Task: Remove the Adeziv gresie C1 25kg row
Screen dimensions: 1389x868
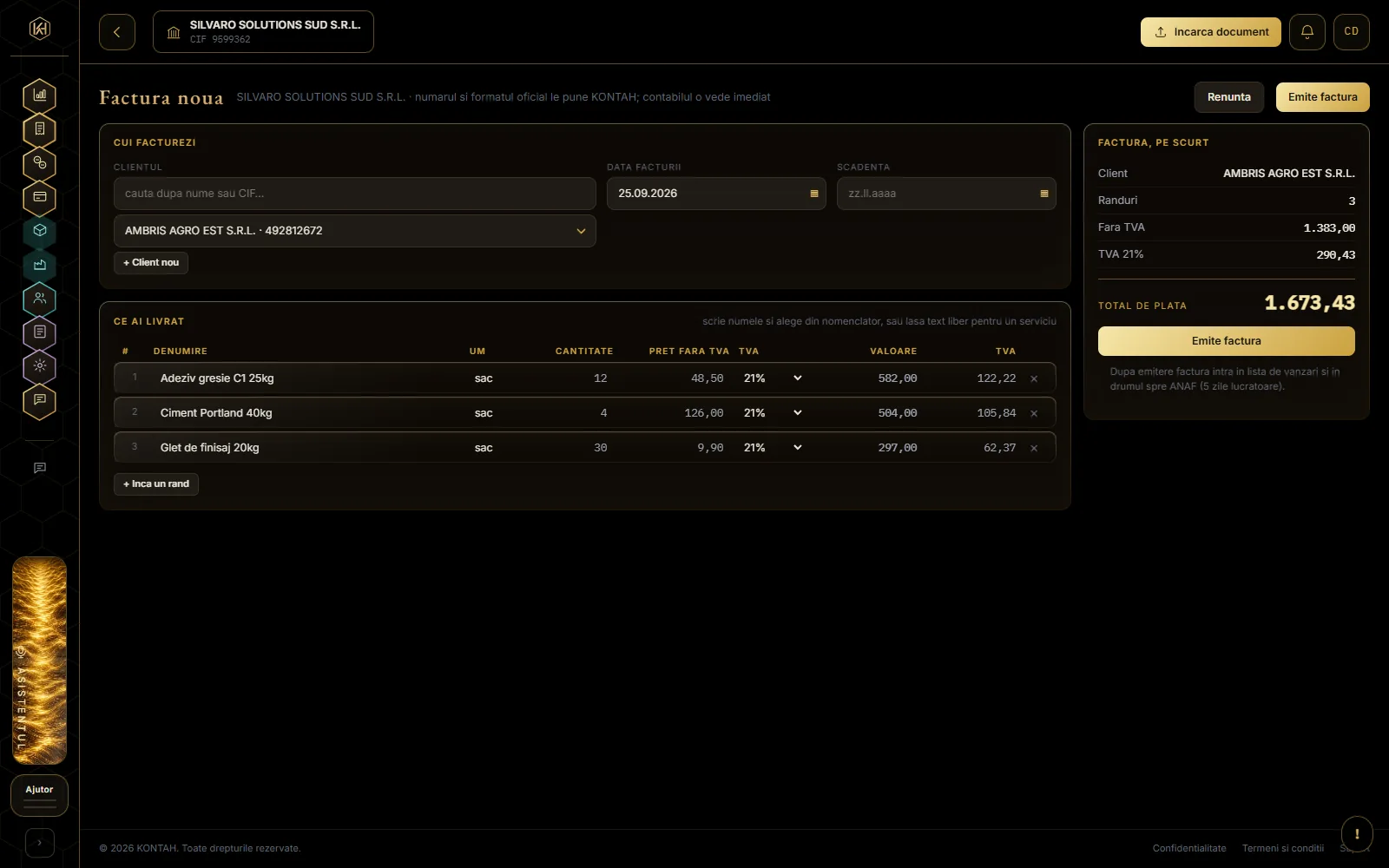Action: pyautogui.click(x=1034, y=378)
